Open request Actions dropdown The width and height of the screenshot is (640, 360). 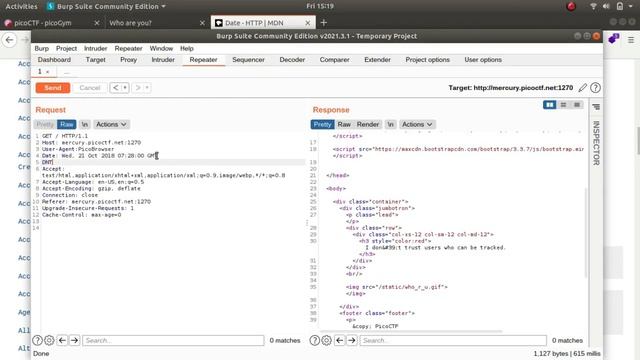(111, 124)
